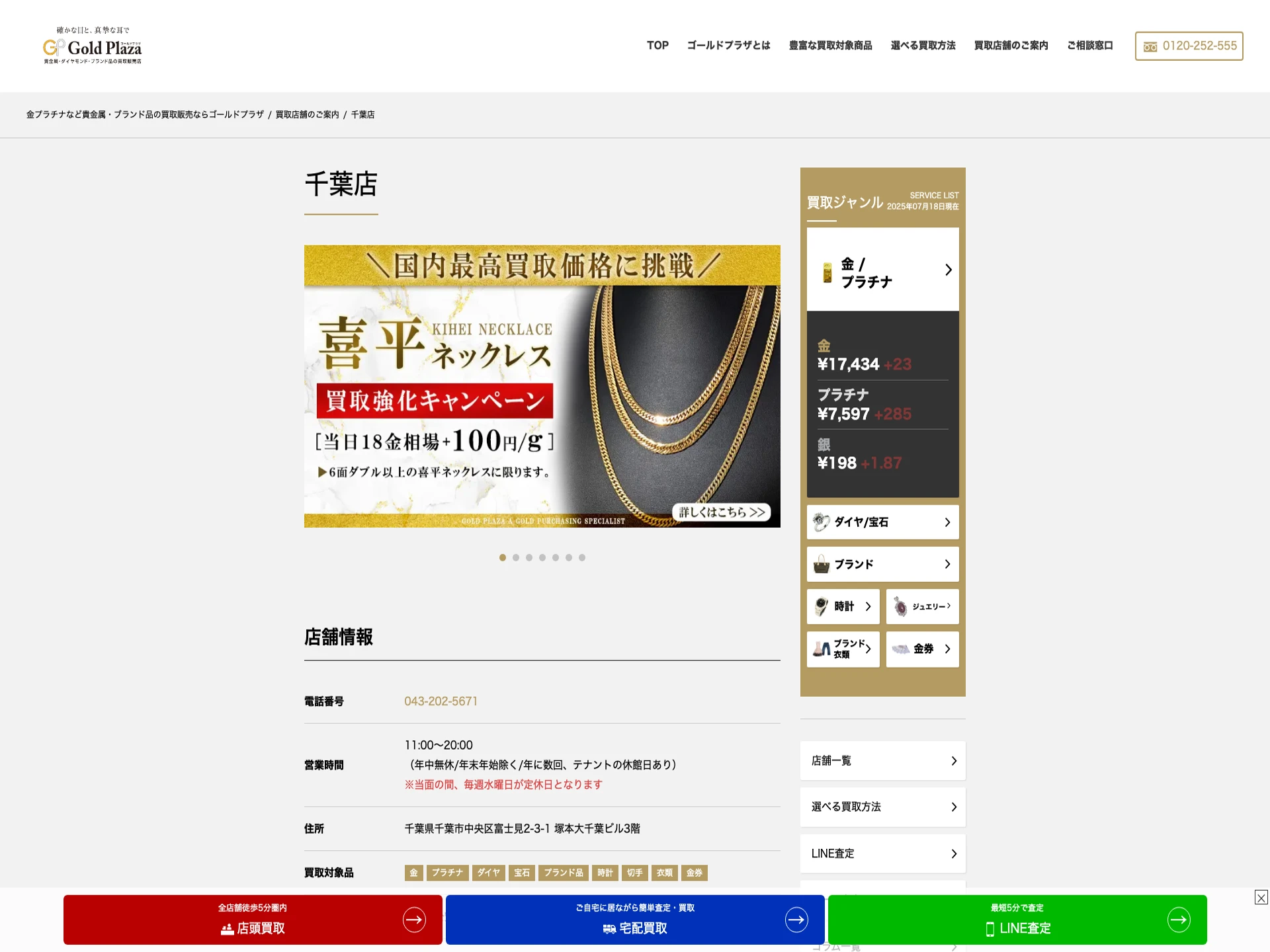Click the platinum price ¥7,597
This screenshot has height=952, width=1270.
pos(843,414)
